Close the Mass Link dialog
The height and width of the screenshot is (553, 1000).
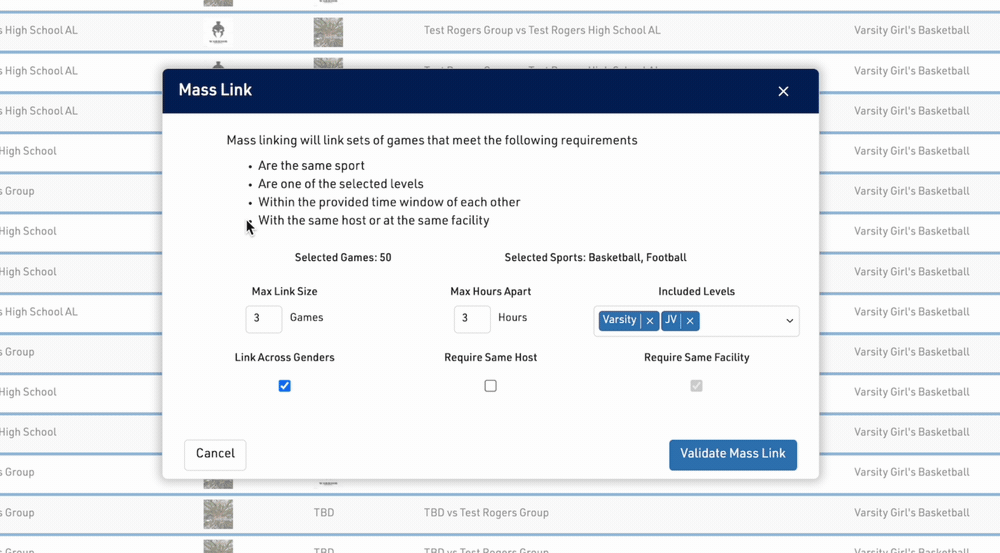point(783,91)
